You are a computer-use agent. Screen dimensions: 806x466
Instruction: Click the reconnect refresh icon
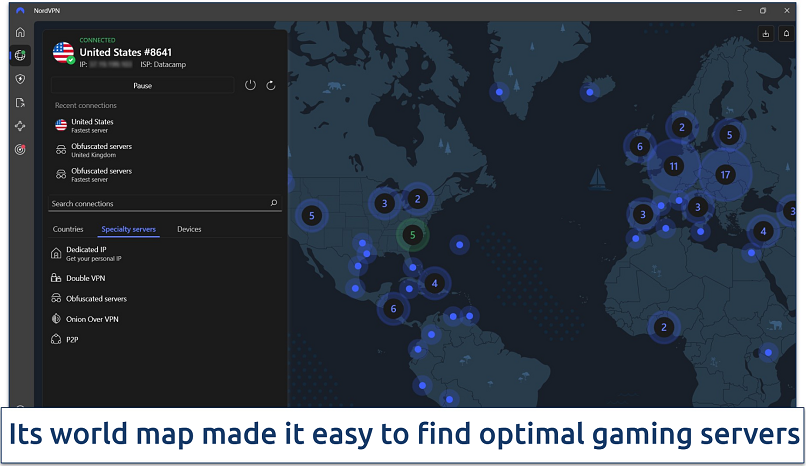(x=271, y=85)
